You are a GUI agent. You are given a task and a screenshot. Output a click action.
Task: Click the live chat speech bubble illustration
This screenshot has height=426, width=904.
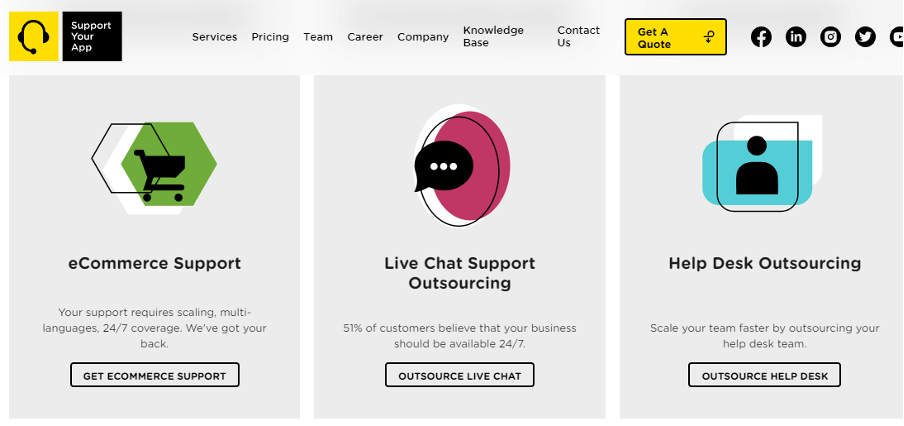click(x=462, y=165)
